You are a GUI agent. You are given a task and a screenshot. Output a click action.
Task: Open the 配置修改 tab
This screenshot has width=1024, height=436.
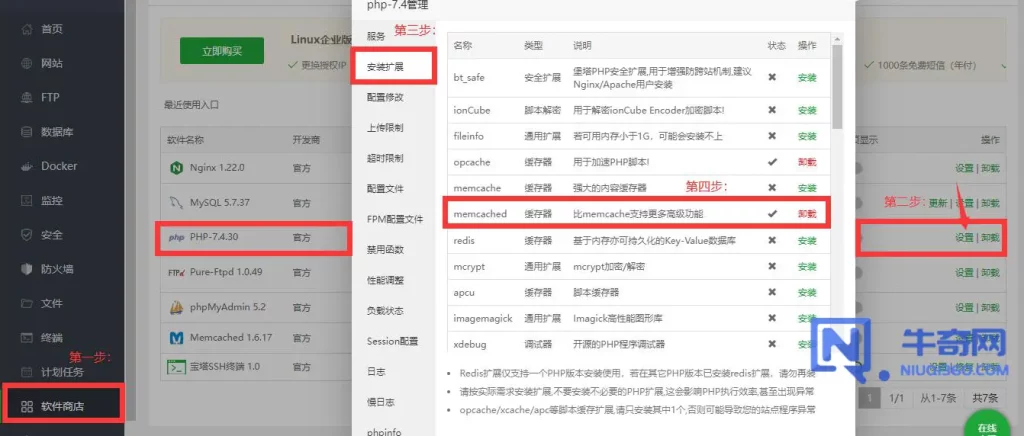pos(385,97)
